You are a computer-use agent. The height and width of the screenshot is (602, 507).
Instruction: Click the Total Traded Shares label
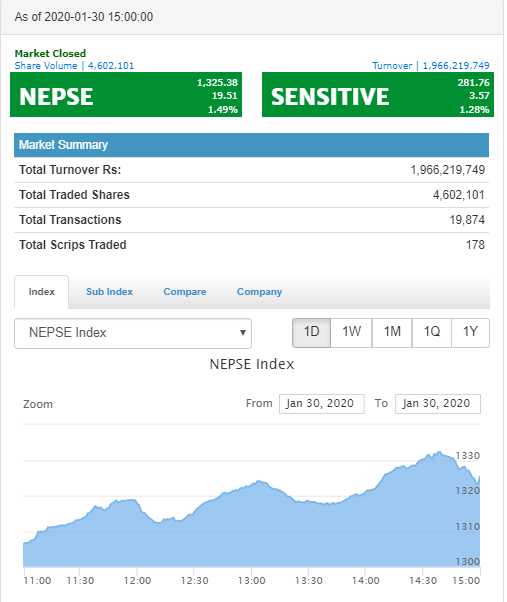pos(74,195)
